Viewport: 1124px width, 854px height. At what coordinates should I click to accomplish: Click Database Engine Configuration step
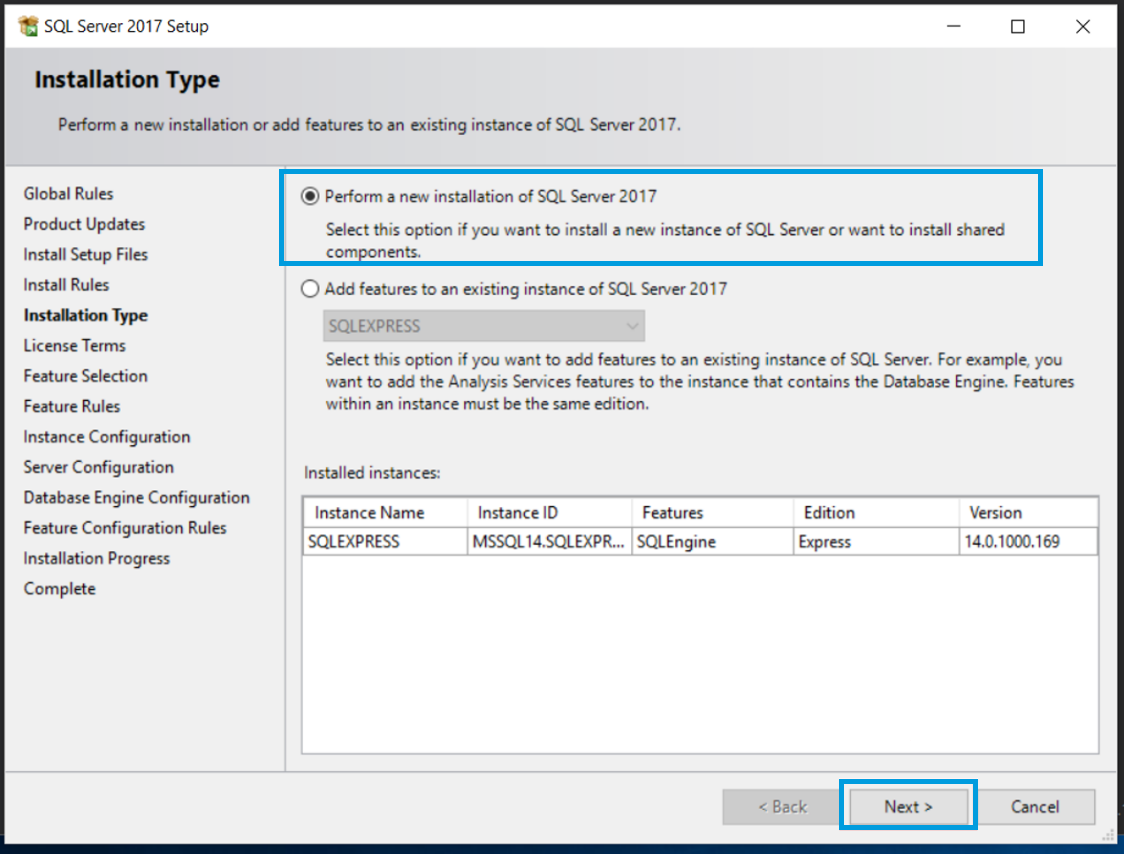coord(136,498)
